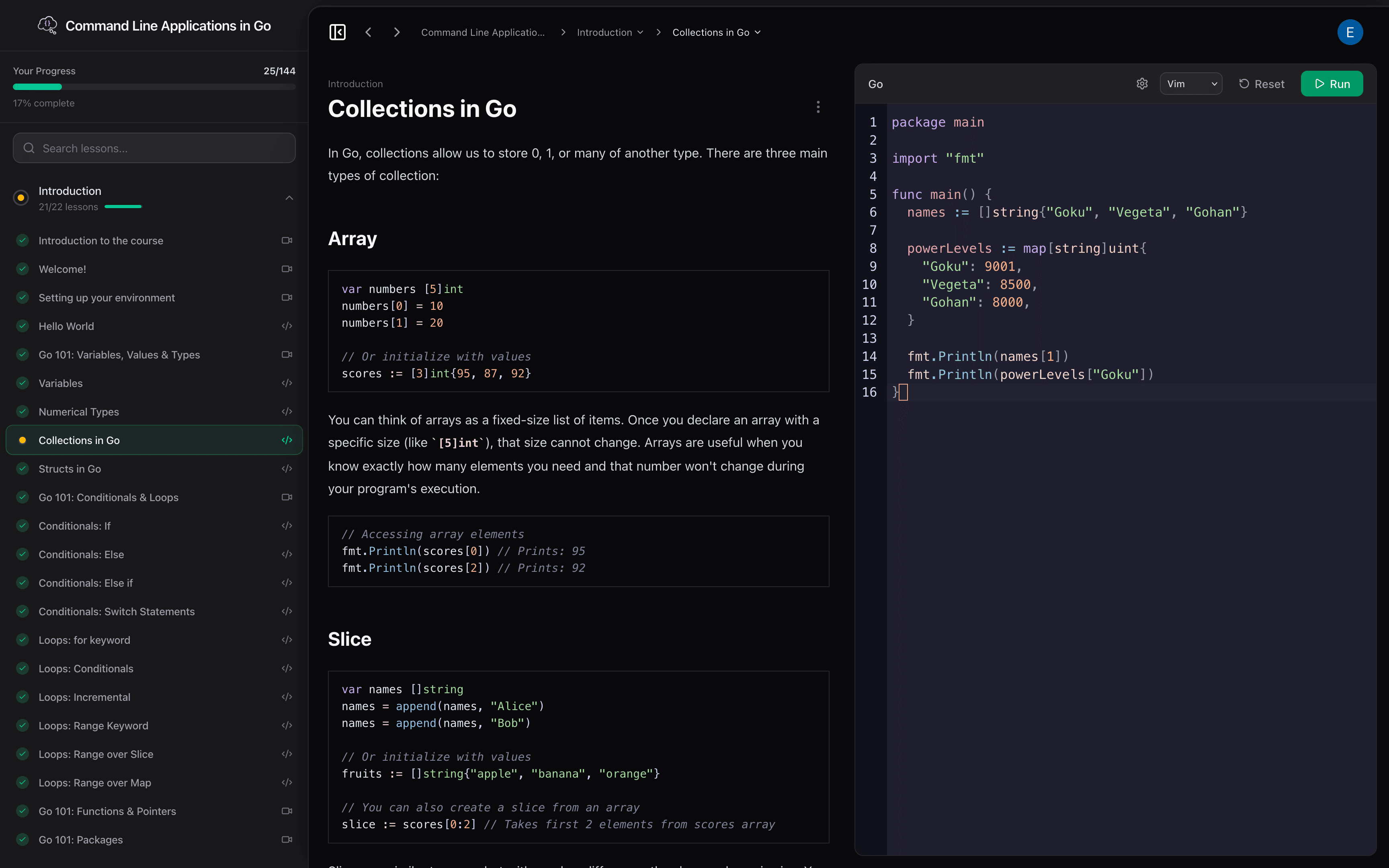Open the editor settings gear

coord(1141,83)
